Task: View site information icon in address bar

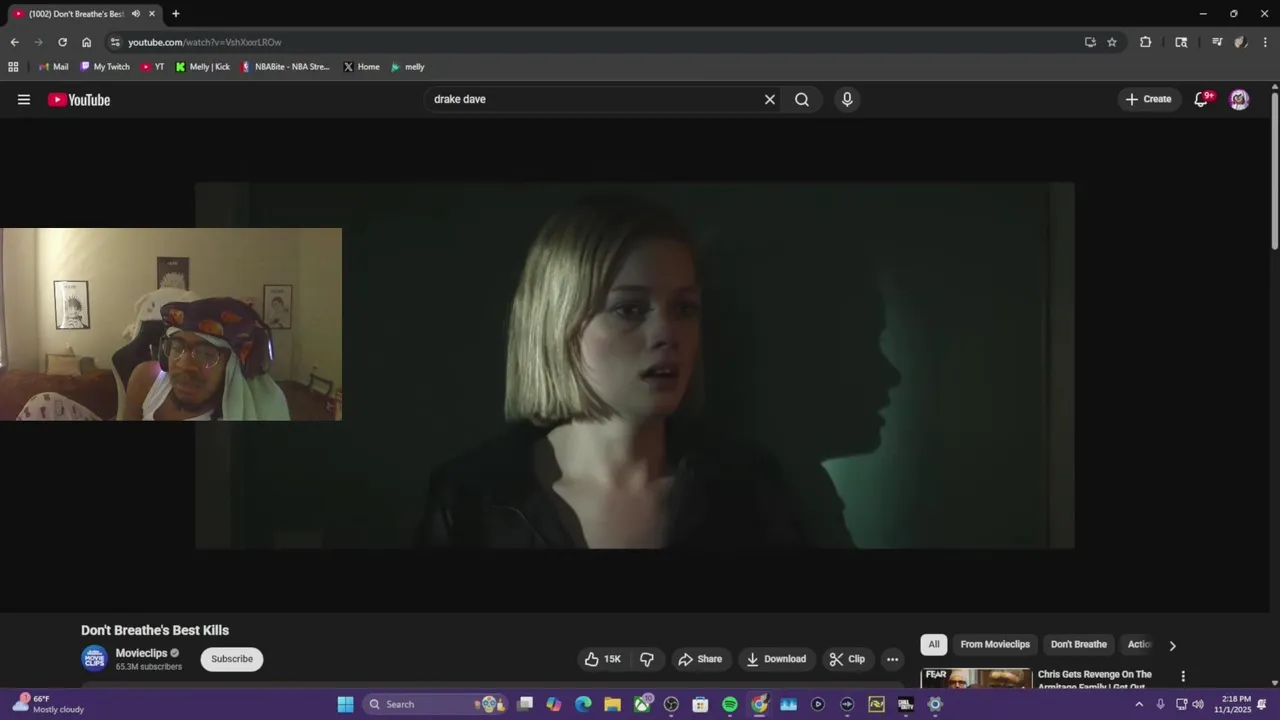Action: 115,42
